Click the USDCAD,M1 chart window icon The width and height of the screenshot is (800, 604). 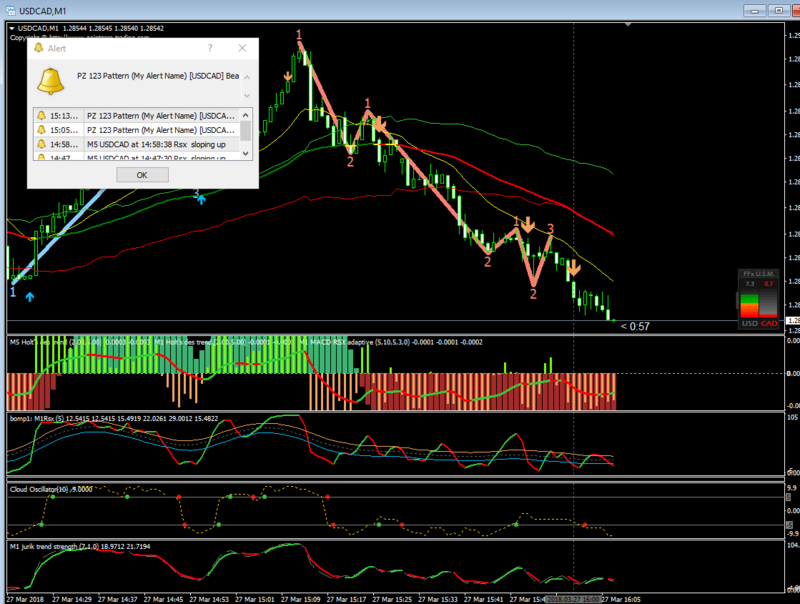(9, 9)
